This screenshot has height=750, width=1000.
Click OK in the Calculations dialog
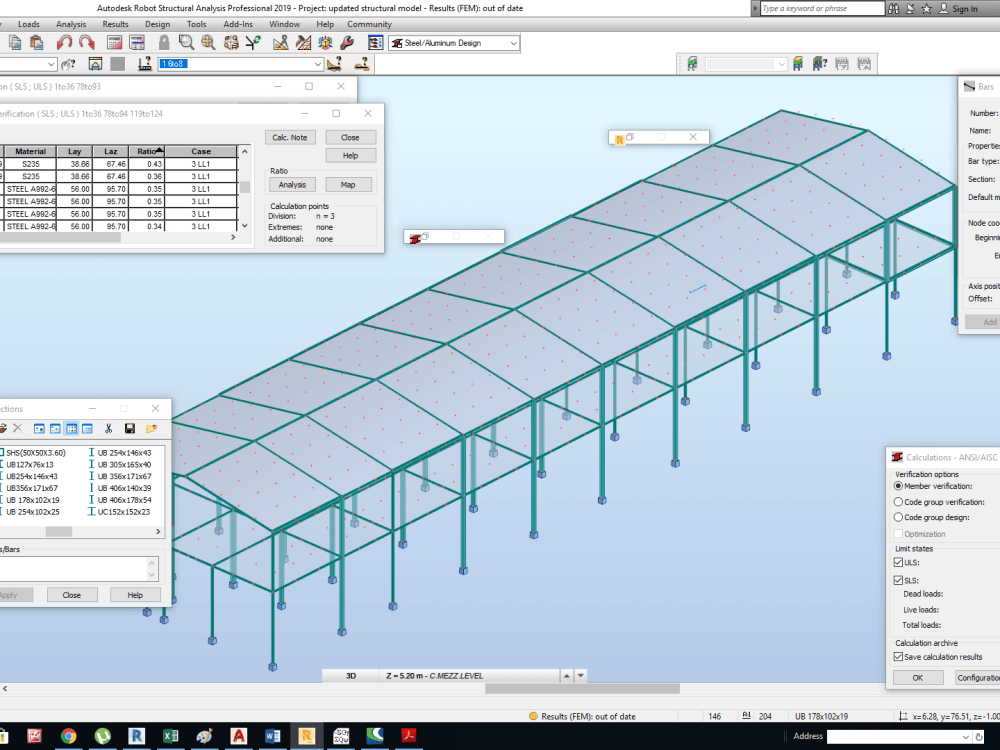tap(918, 677)
